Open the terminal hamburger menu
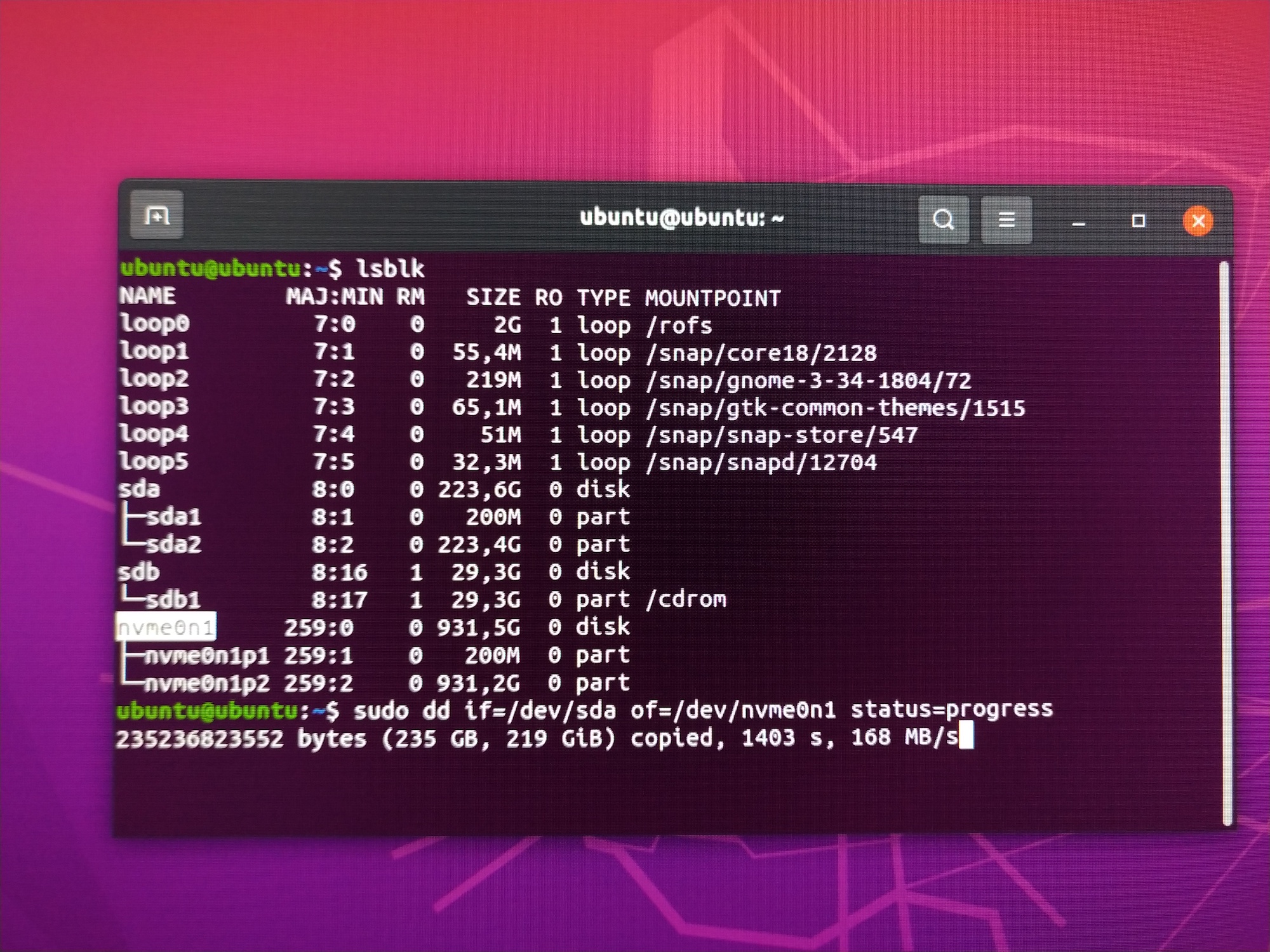 click(1006, 220)
